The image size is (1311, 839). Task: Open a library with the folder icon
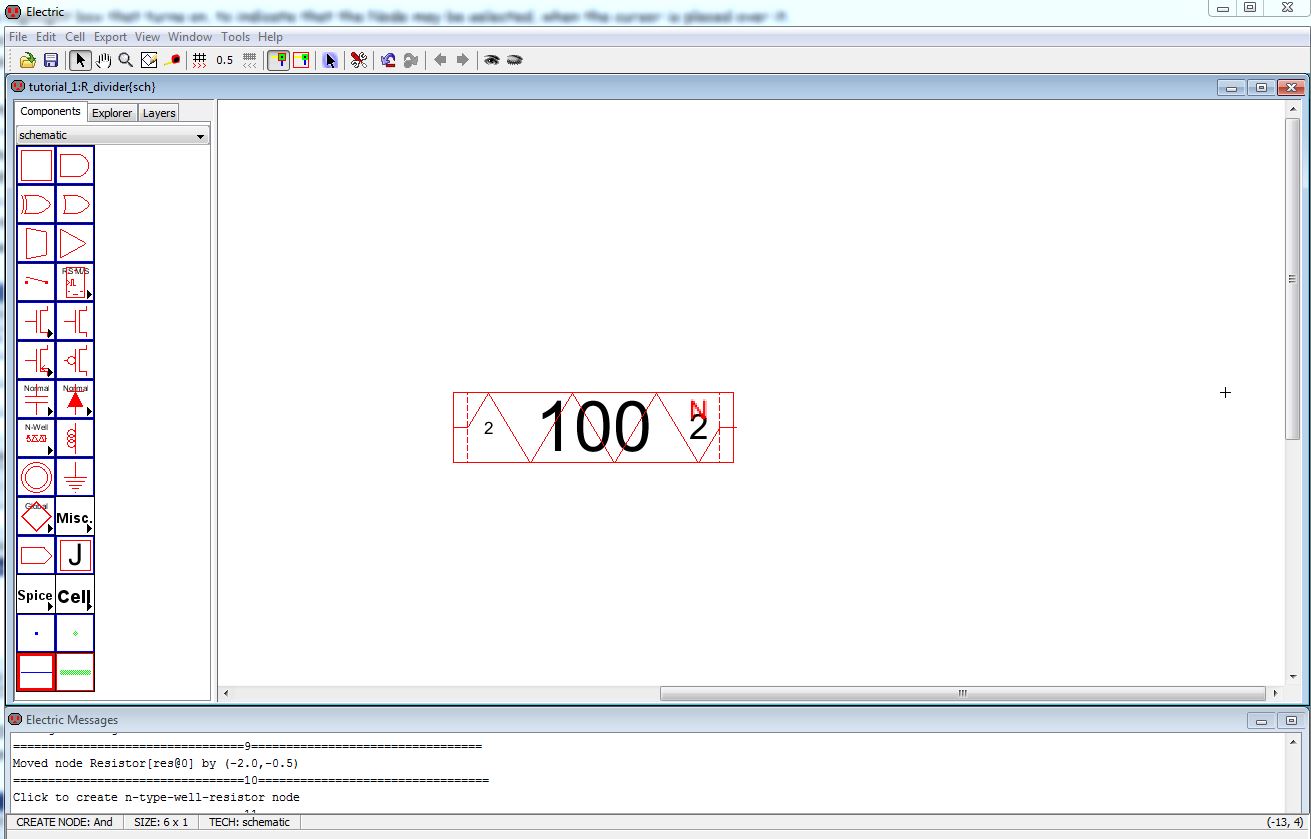point(28,60)
